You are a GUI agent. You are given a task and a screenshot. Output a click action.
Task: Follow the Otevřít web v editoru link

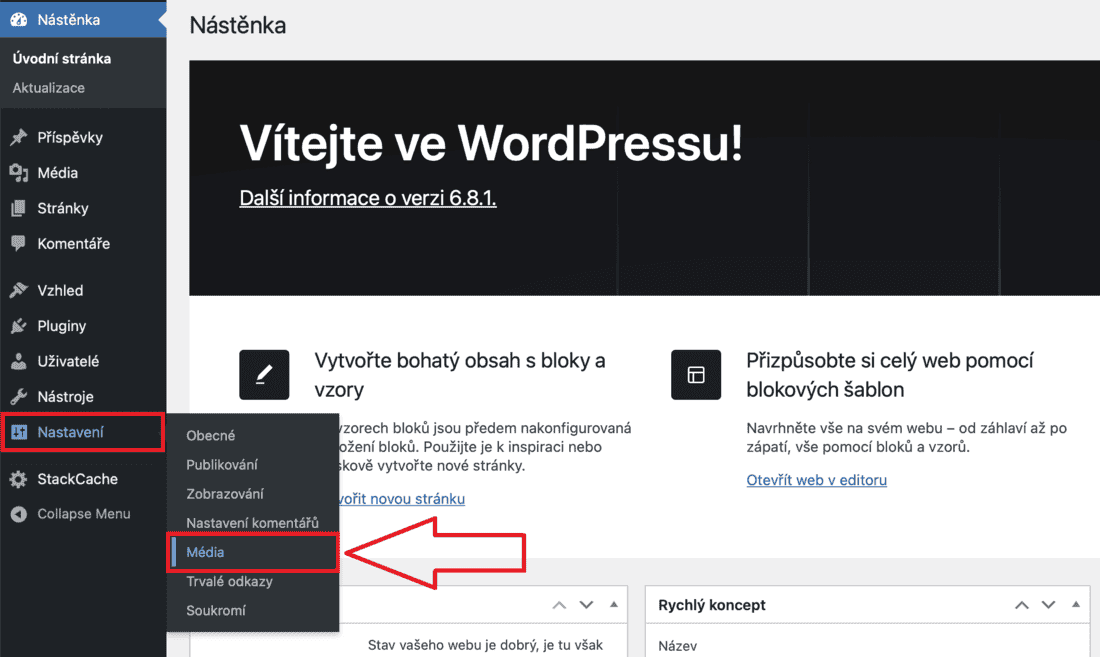817,480
